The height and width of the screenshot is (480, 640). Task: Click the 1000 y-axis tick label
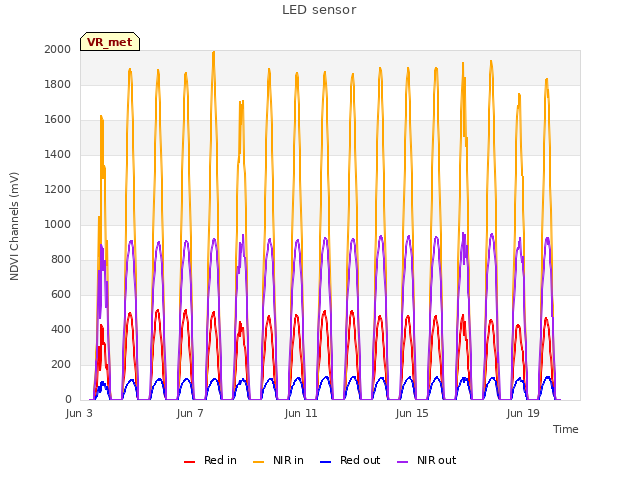pyautogui.click(x=58, y=224)
